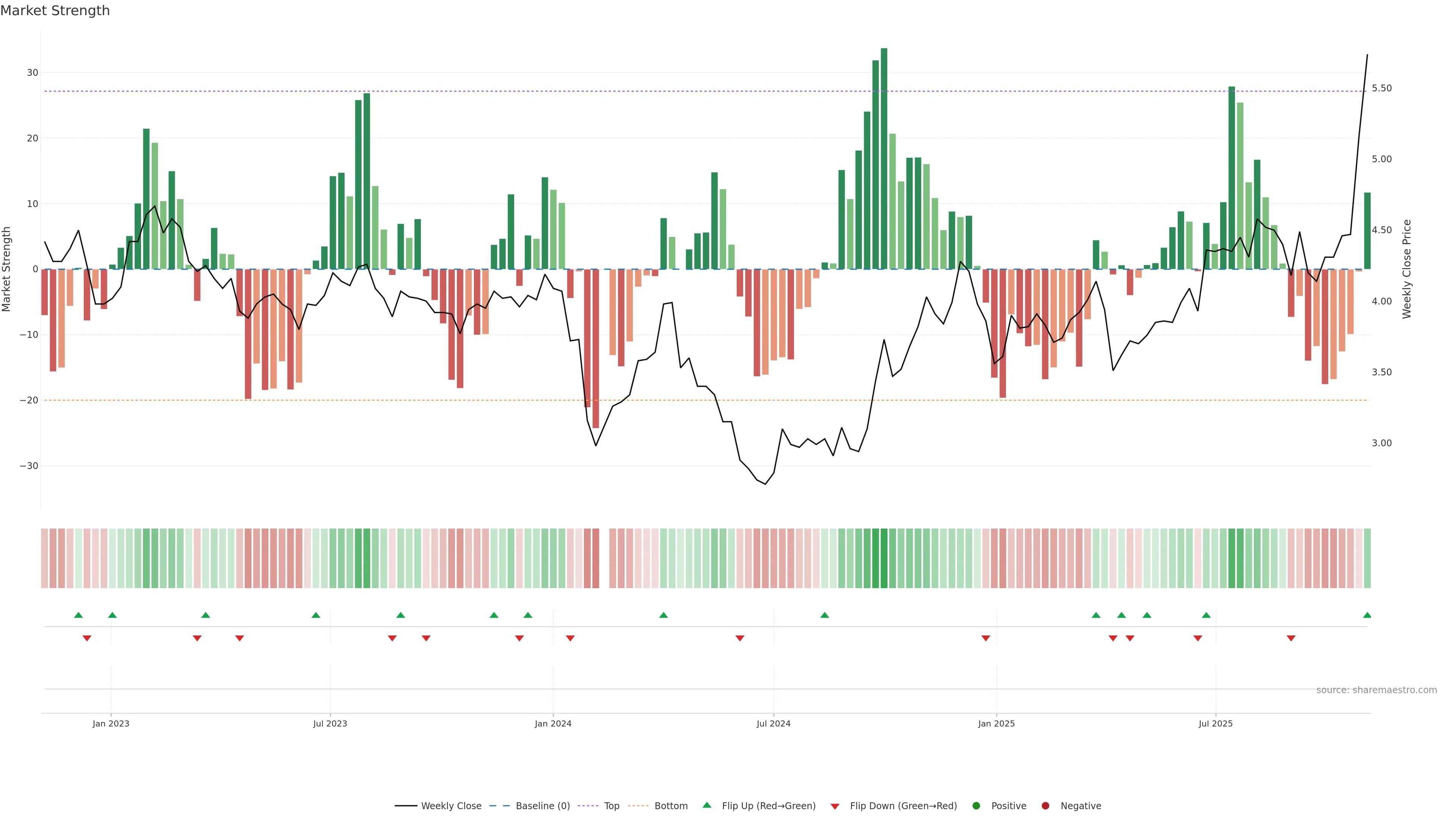Click the red Flip Down triangle legend icon

click(835, 806)
